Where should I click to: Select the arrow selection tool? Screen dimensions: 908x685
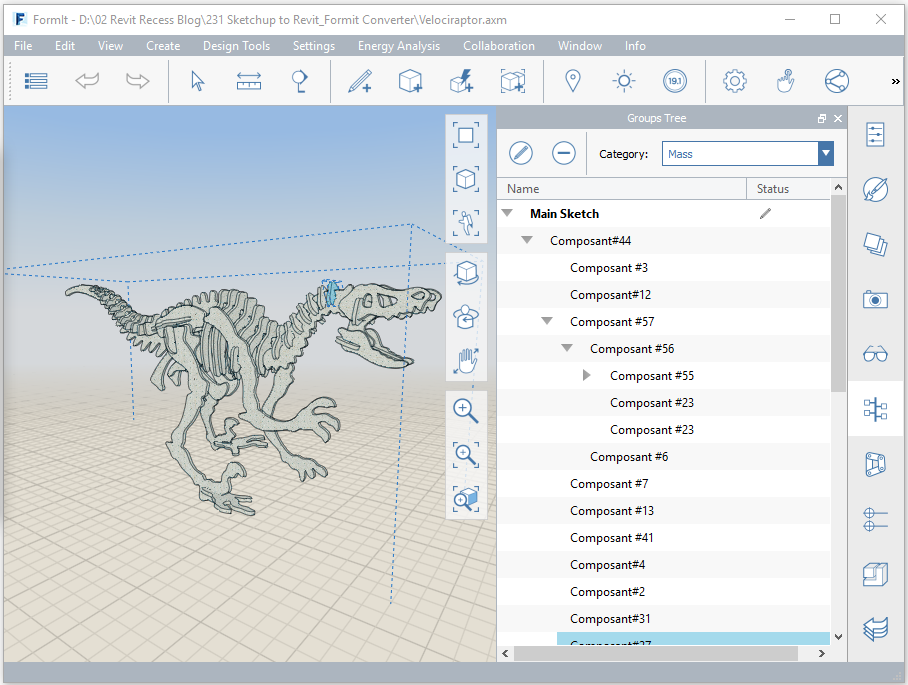[197, 80]
